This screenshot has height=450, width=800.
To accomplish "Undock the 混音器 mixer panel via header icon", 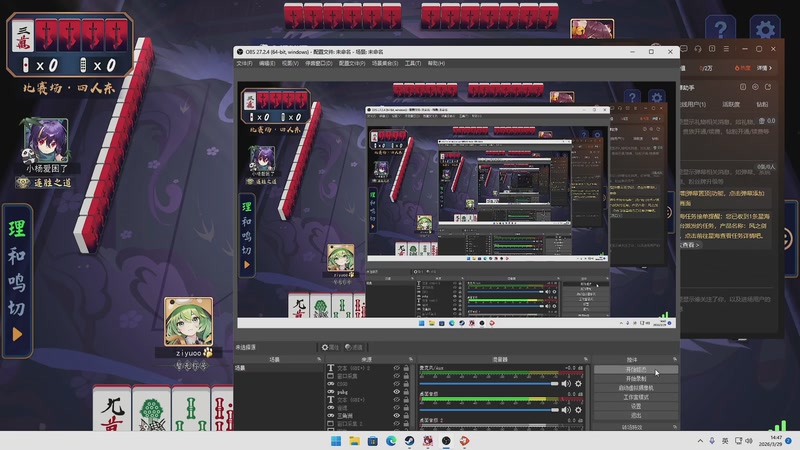I will (x=586, y=360).
